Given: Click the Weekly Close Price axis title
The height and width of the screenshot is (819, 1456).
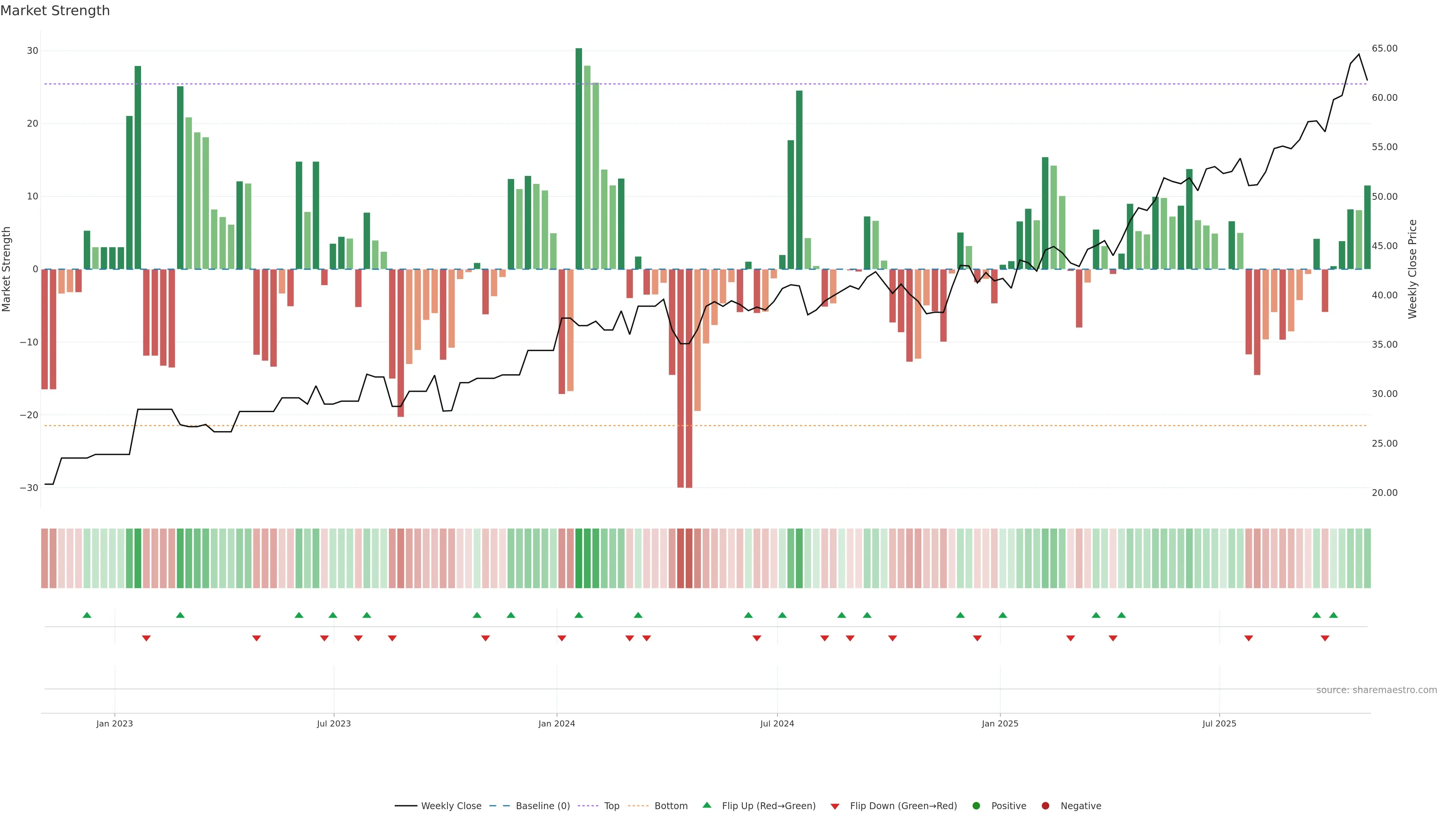Looking at the screenshot, I should tap(1412, 269).
